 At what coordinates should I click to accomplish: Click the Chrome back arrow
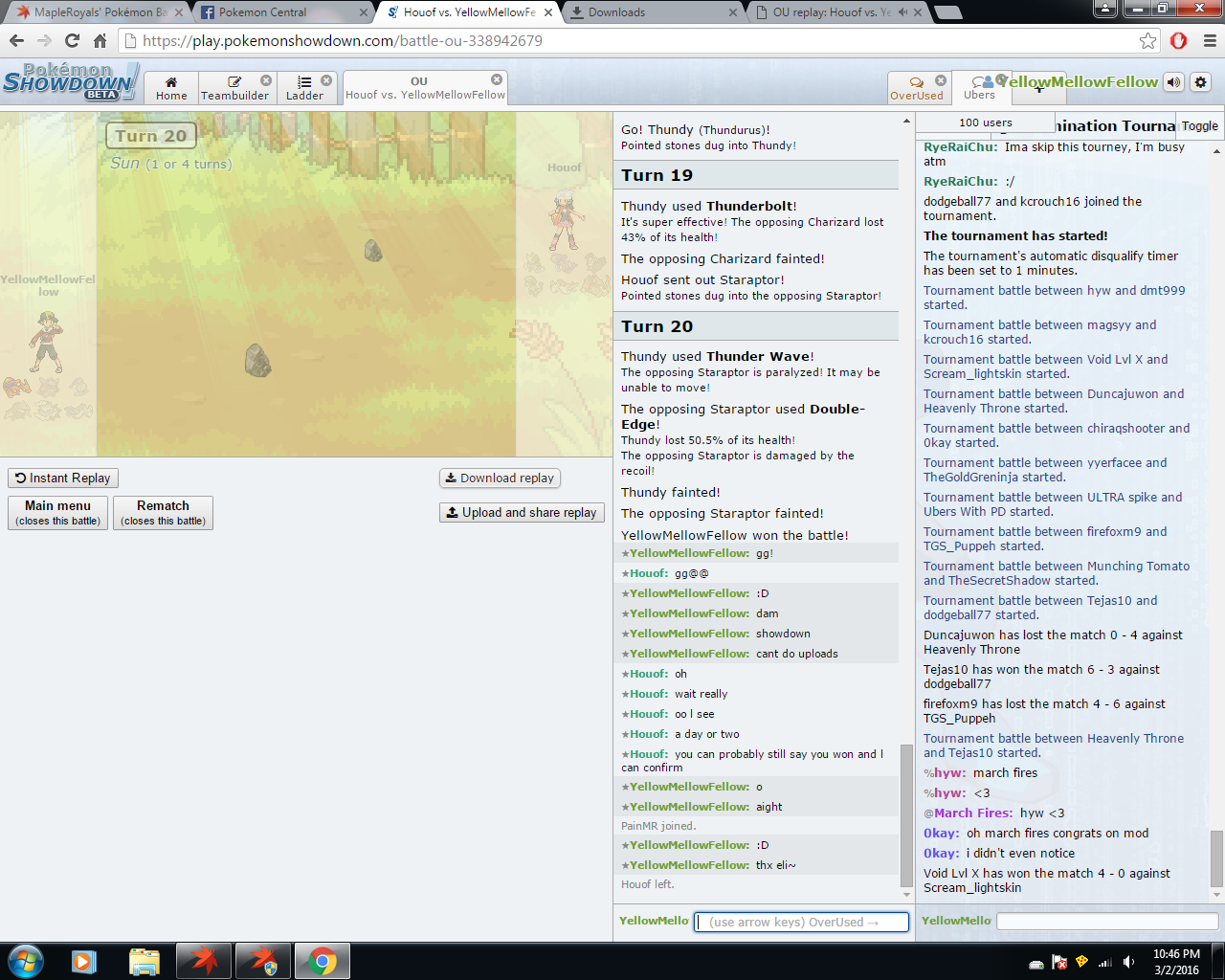click(x=16, y=40)
